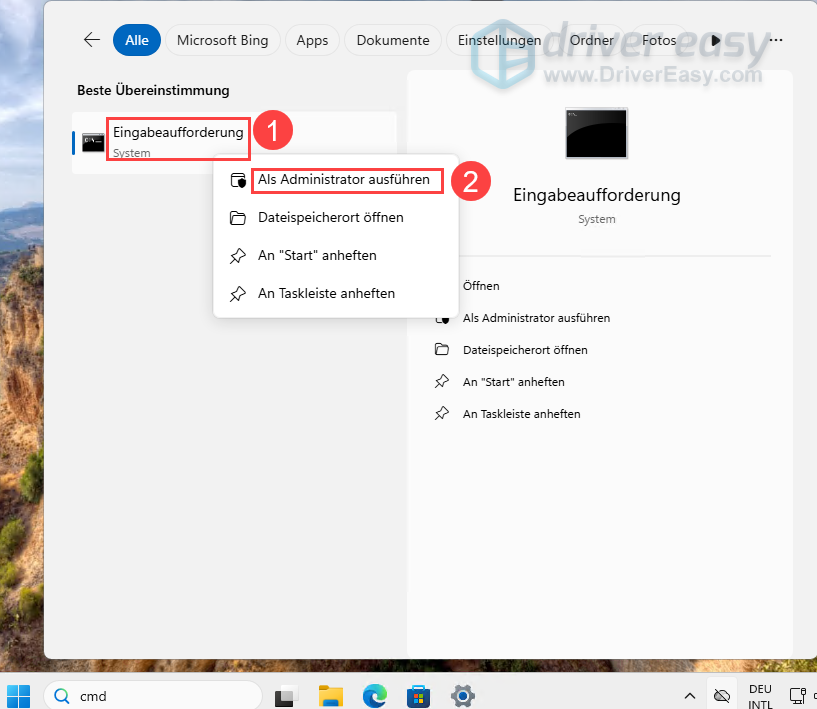The width and height of the screenshot is (817, 709).
Task: Click Öffnen in the right details pane
Action: (481, 286)
